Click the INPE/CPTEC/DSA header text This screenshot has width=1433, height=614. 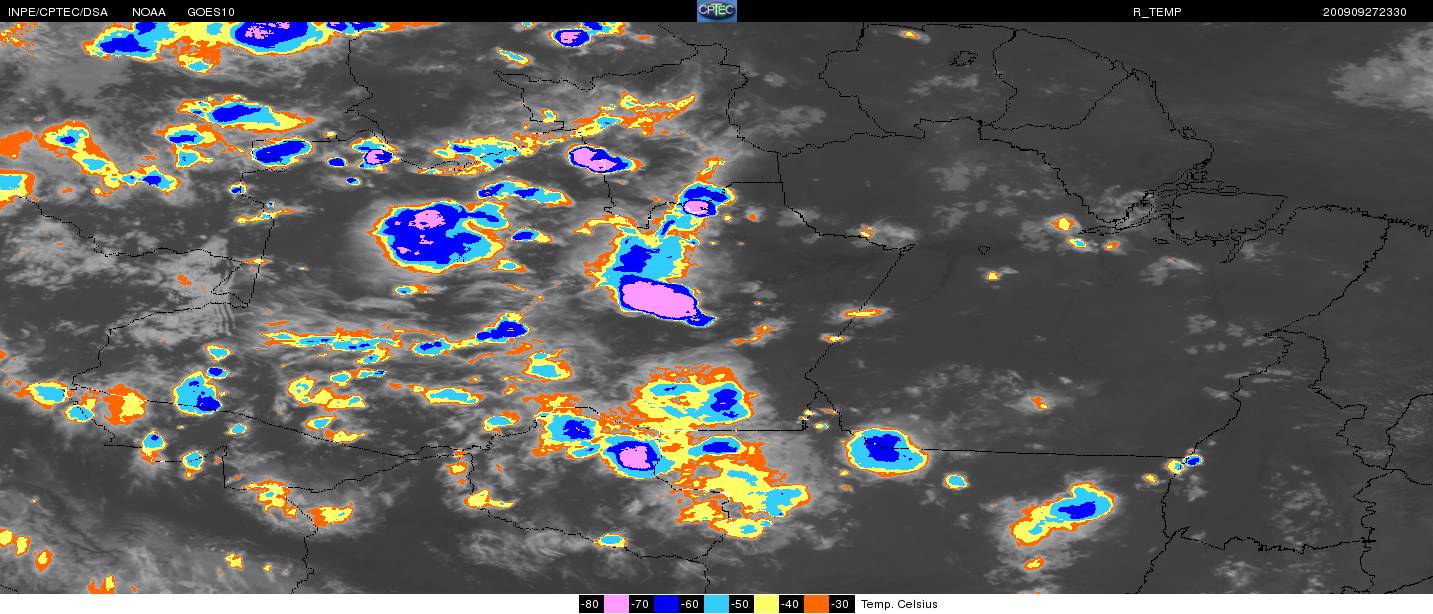57,12
